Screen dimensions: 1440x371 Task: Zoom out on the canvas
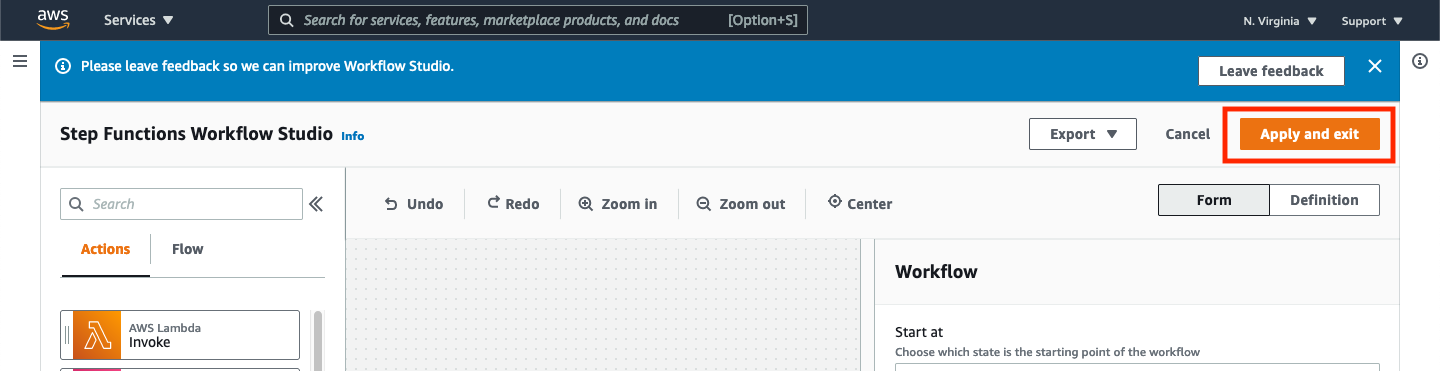(x=741, y=204)
